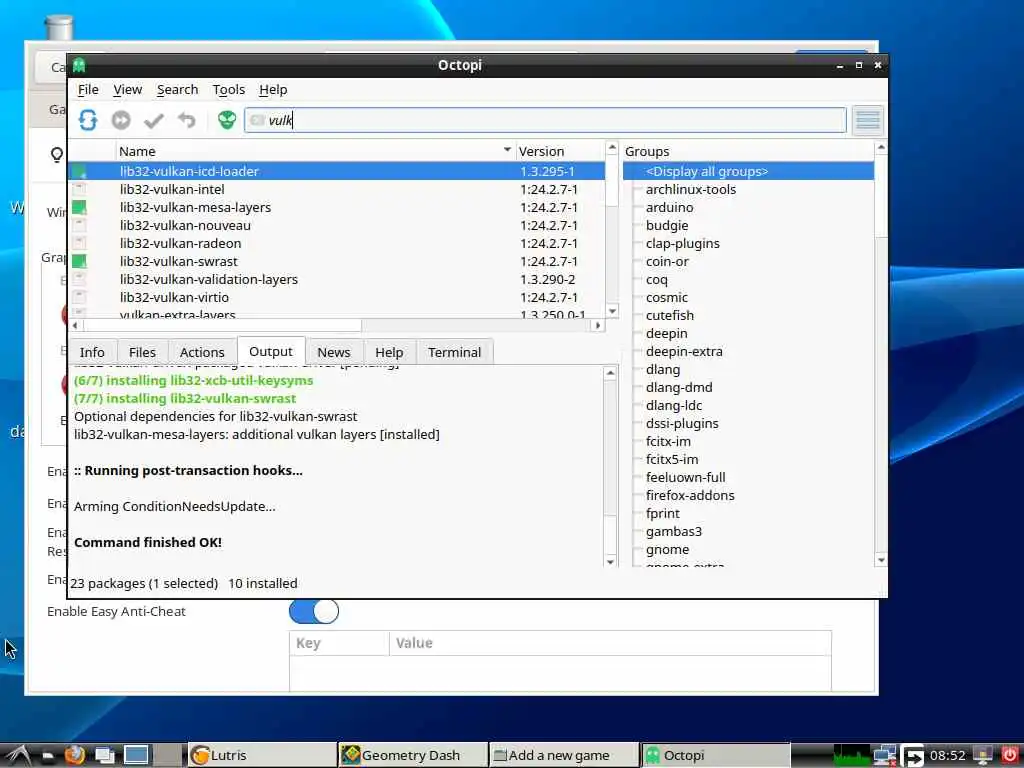Click the system upgrade fast-forward icon
1024x768 pixels.
121,120
